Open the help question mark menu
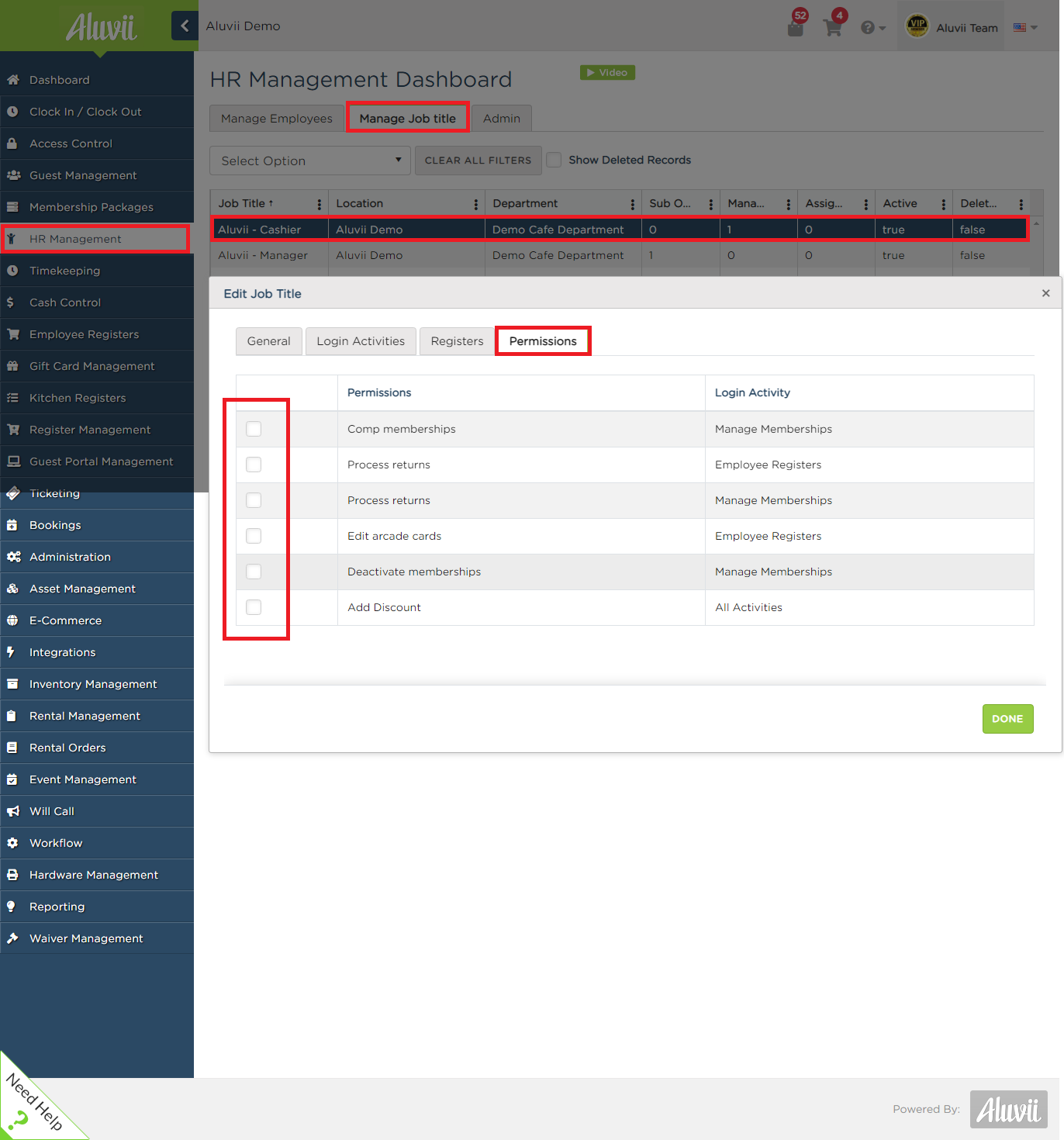The height and width of the screenshot is (1140, 1064). (872, 28)
